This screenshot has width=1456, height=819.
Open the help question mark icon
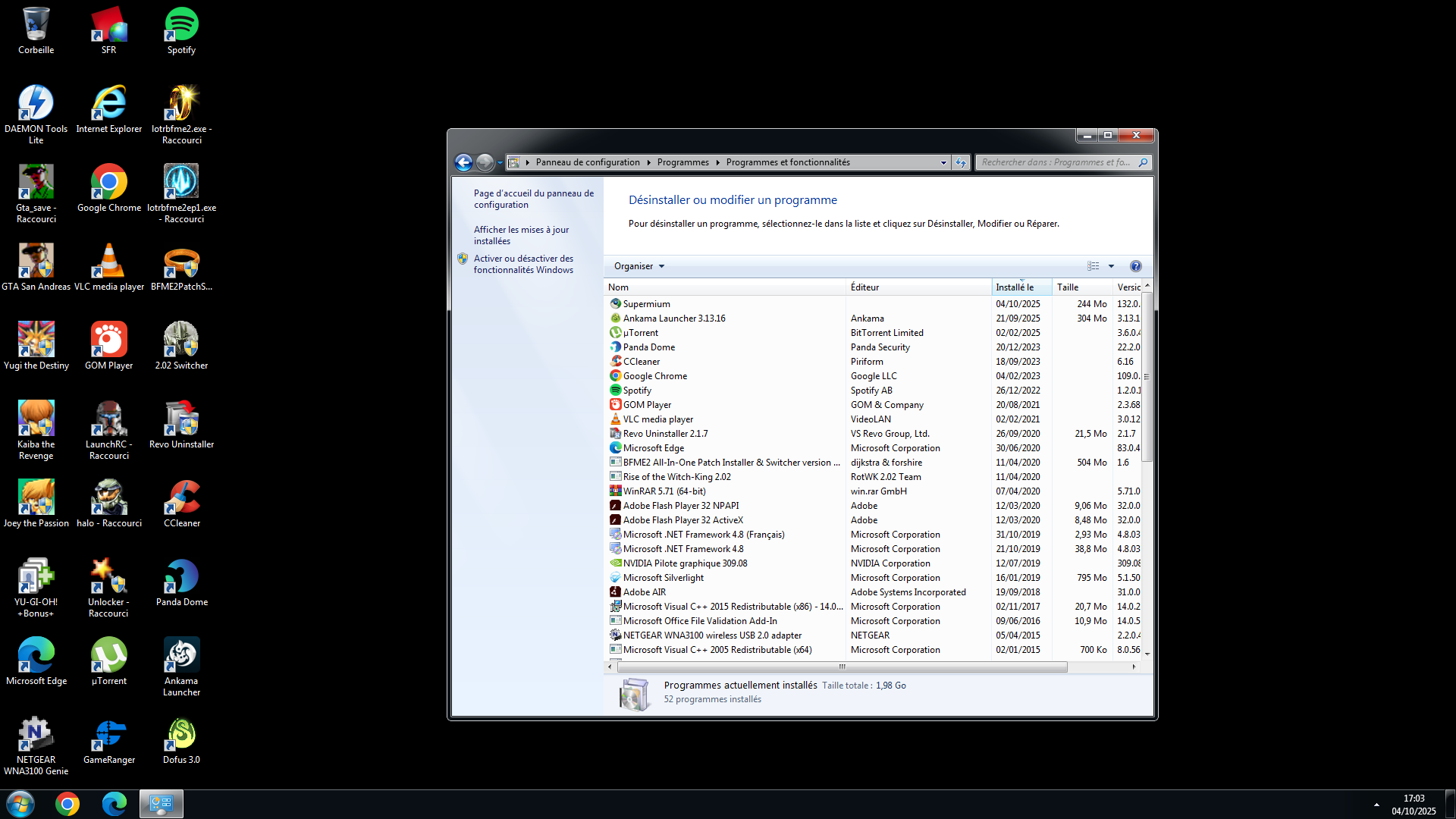click(1135, 266)
